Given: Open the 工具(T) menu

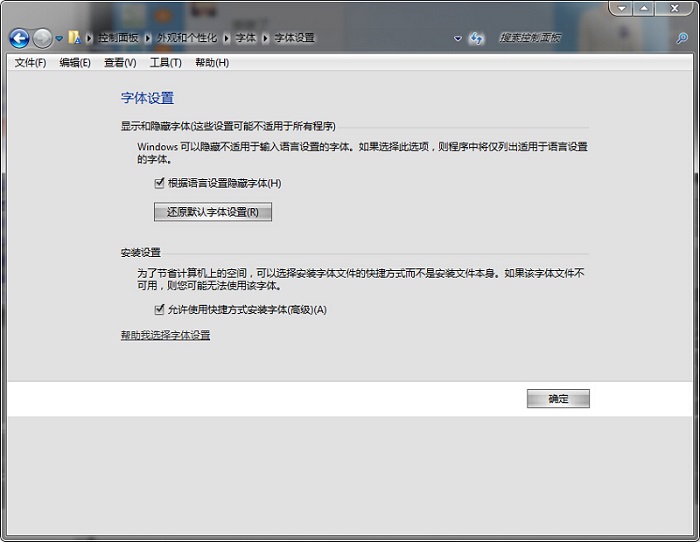Looking at the screenshot, I should pos(166,63).
